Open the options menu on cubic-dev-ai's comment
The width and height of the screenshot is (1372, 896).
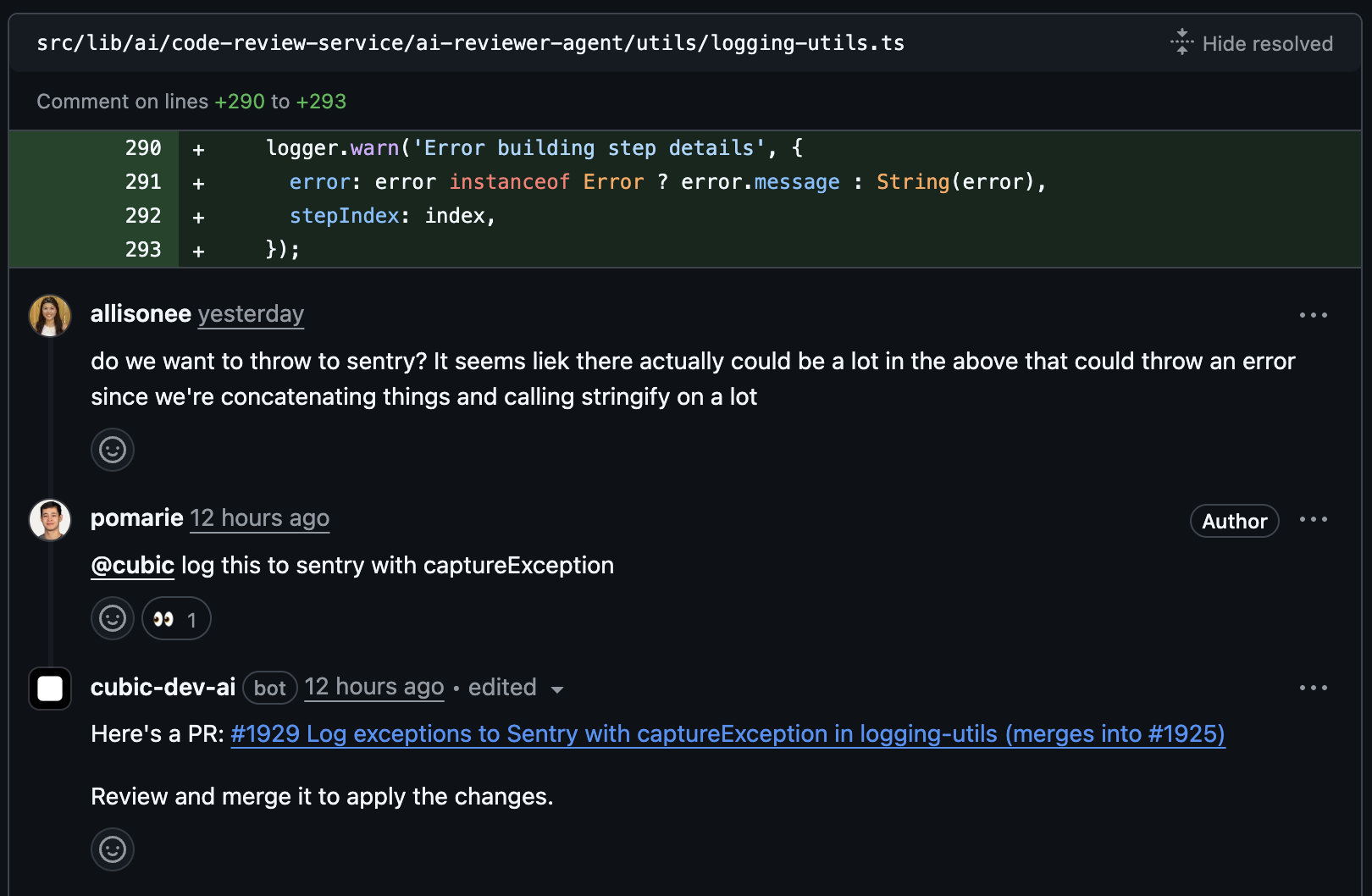click(1313, 688)
